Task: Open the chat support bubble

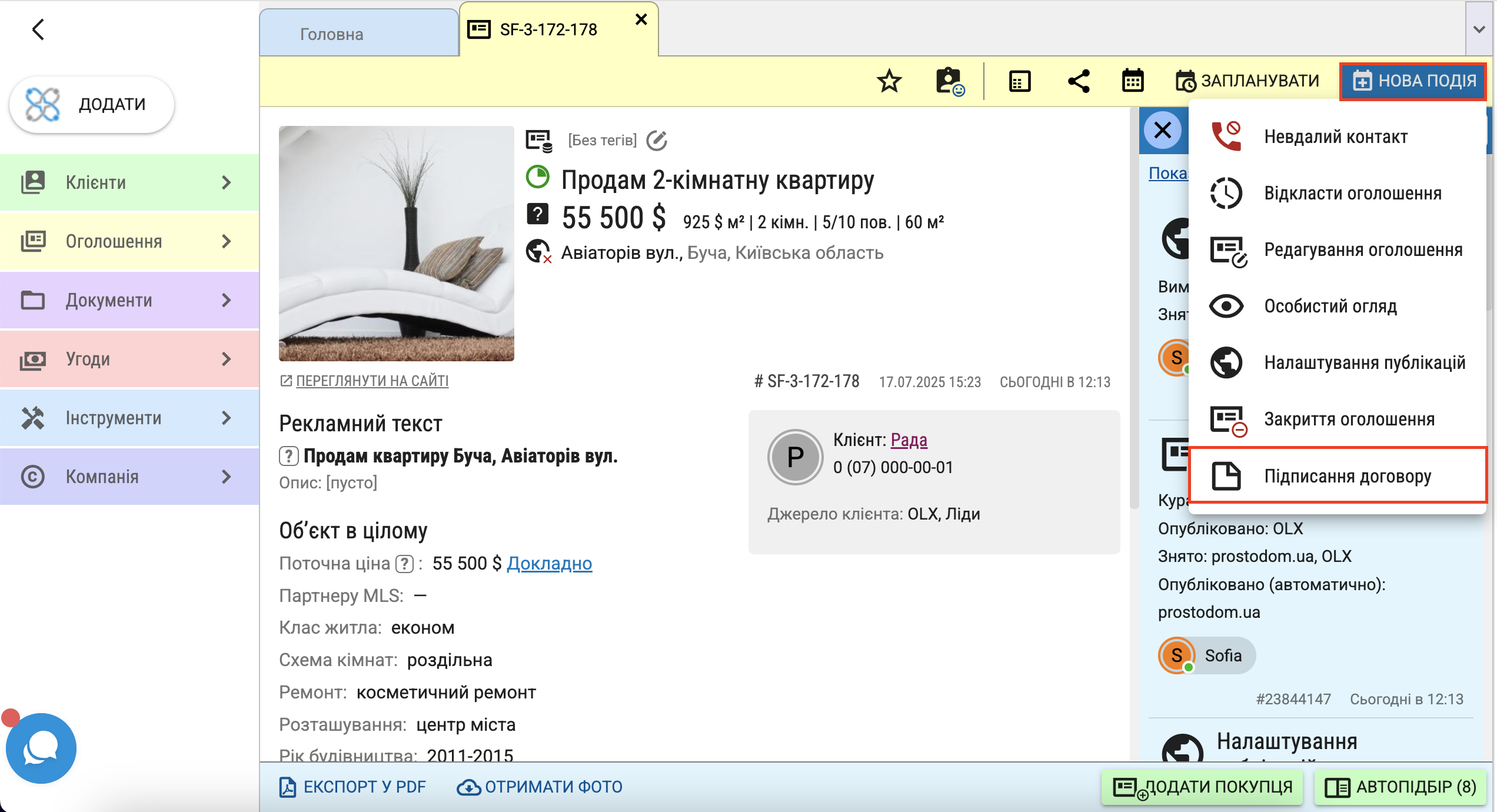Action: 41,748
